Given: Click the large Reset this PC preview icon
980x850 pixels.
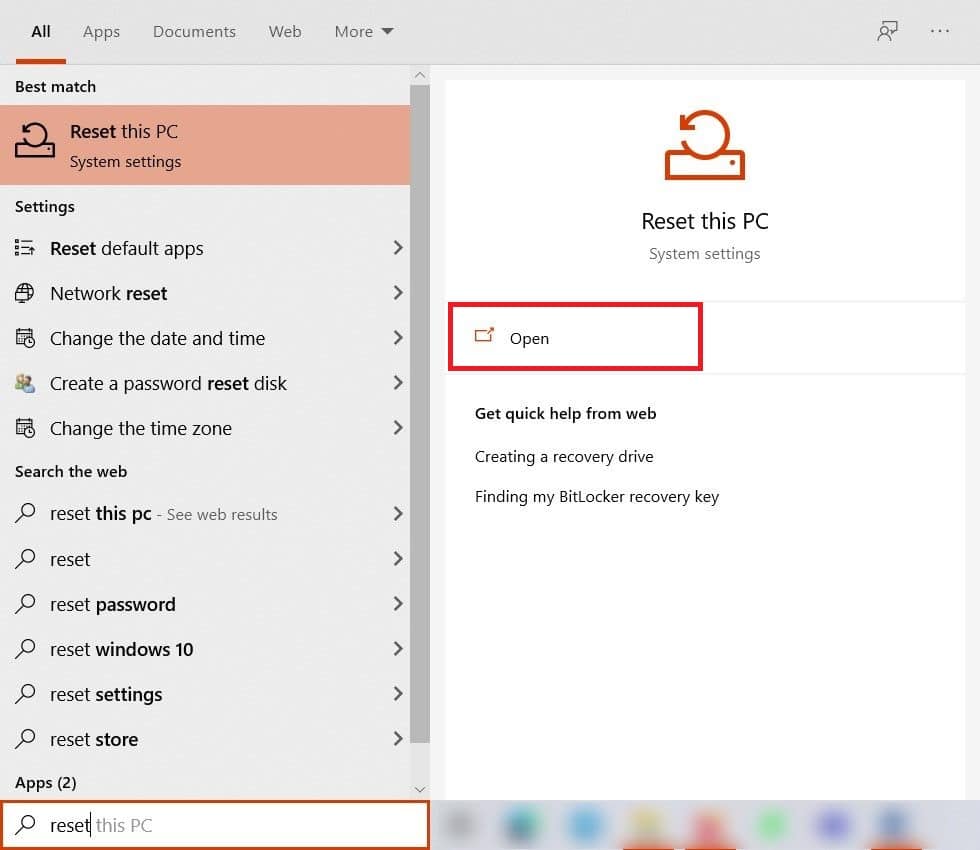Looking at the screenshot, I should tap(705, 146).
